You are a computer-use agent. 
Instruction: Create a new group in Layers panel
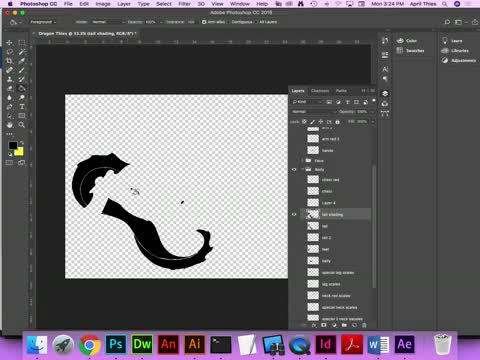click(344, 325)
